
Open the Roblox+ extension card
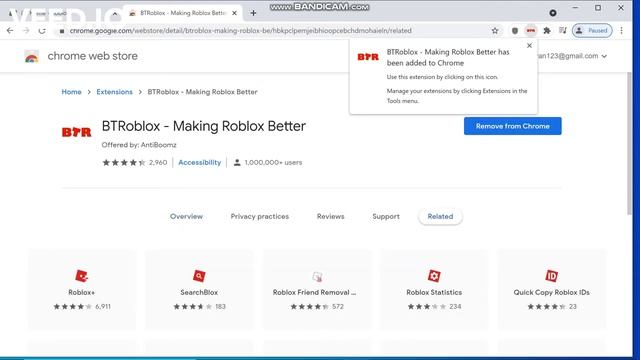(82, 289)
